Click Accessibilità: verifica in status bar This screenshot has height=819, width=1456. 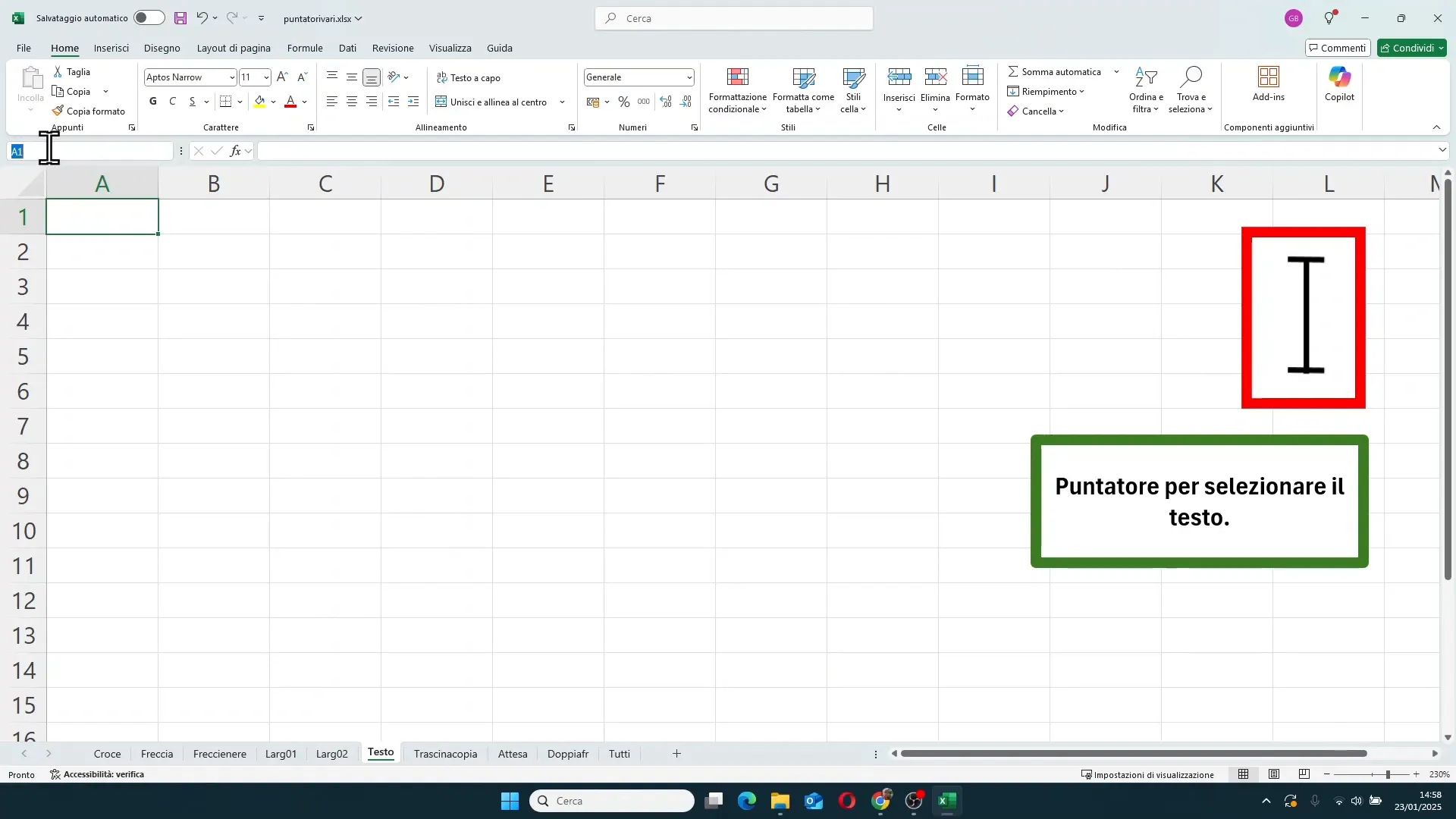tap(97, 774)
